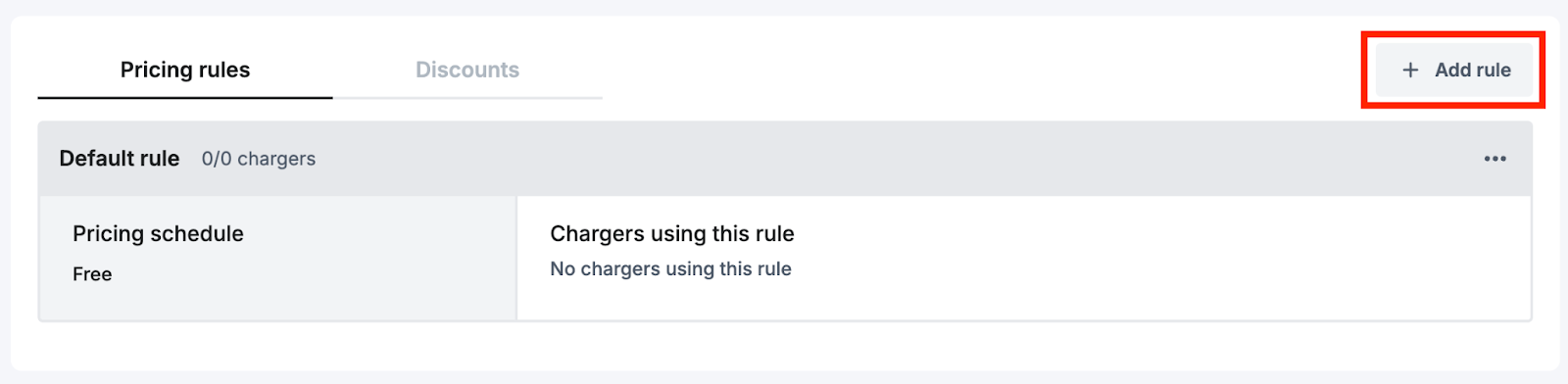Screen dimensions: 1568x384
Task: Click empty space in Default rule header bar
Action: [x=882, y=159]
